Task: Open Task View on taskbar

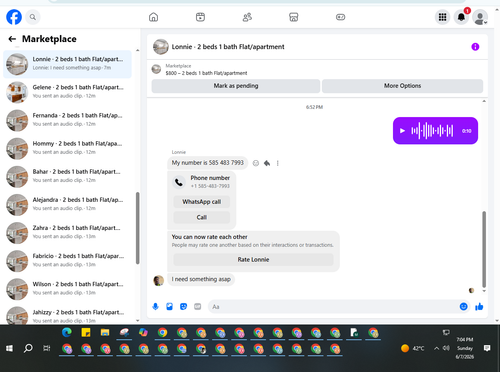Action: [47, 348]
